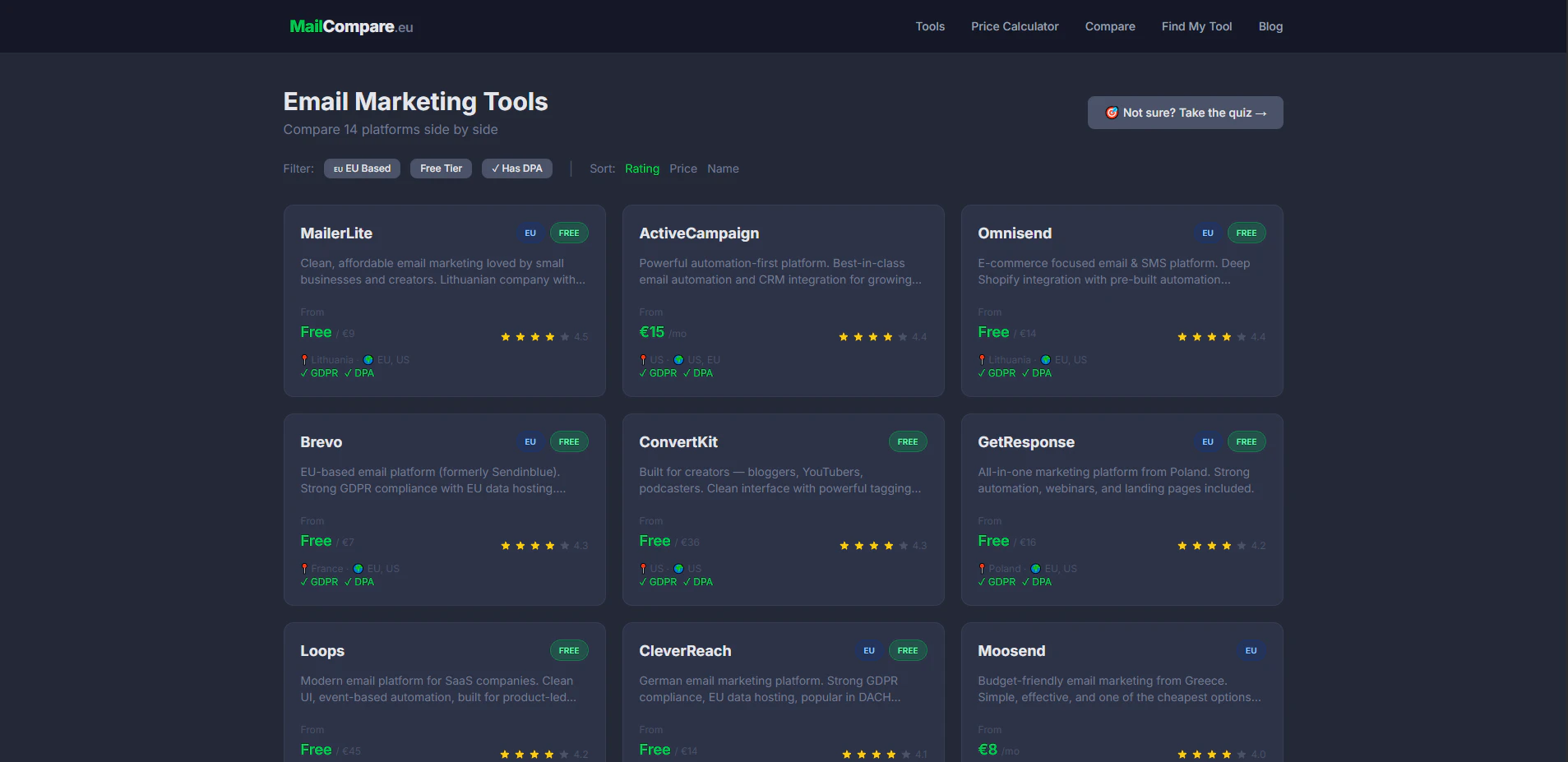Sort tools by Rating
This screenshot has height=762, width=1568.
[x=642, y=169]
